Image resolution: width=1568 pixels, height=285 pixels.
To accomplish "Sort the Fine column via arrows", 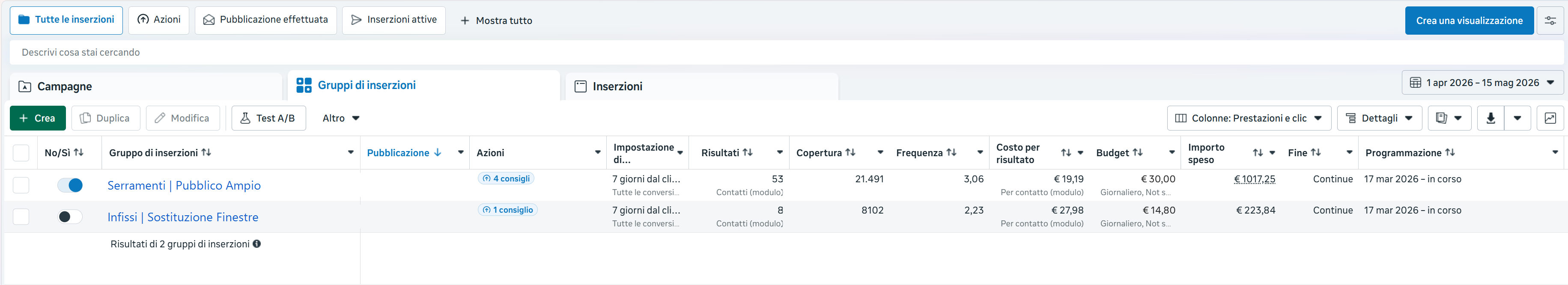I will [x=1315, y=152].
